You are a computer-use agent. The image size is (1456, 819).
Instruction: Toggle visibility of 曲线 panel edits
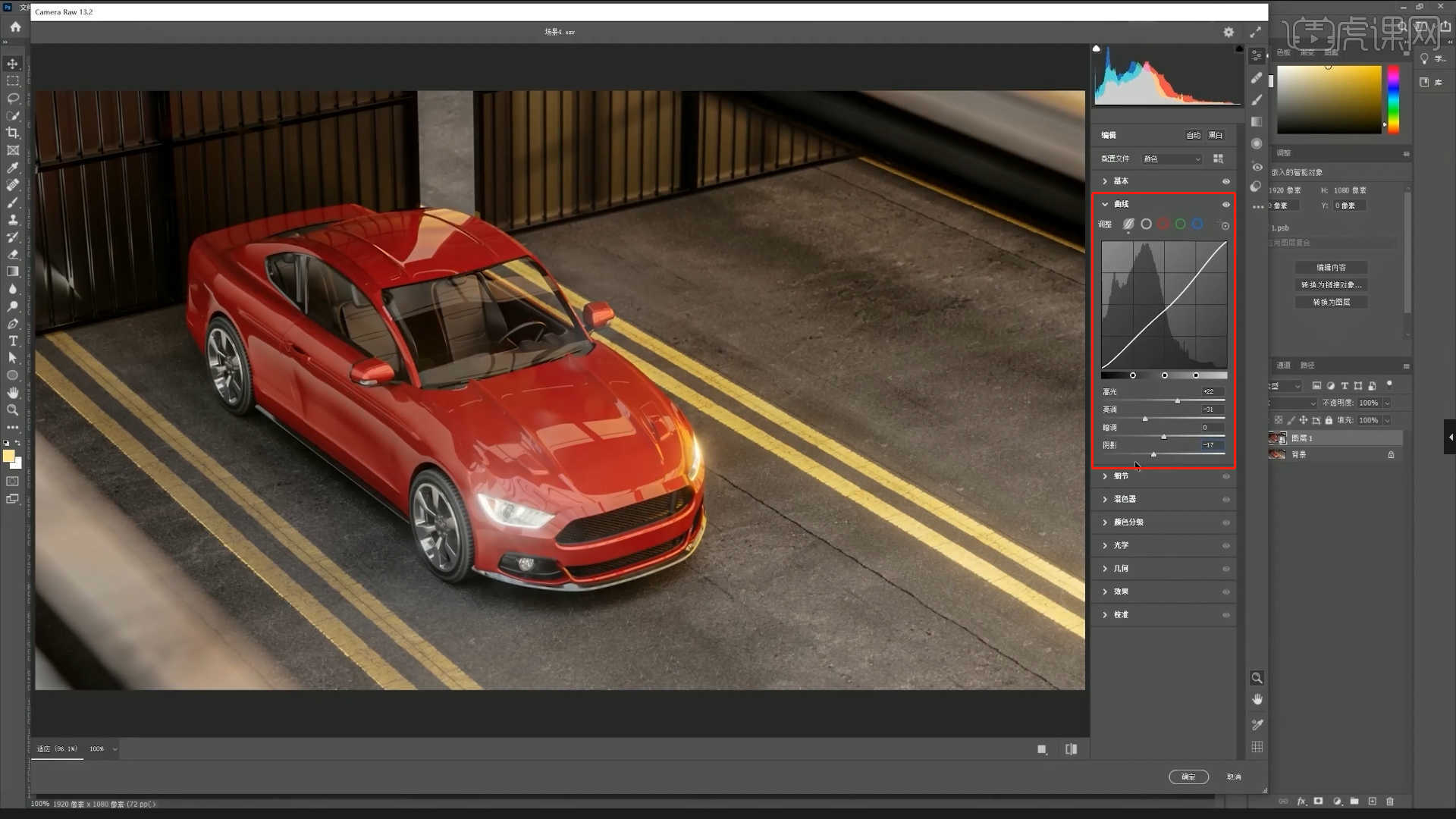(1225, 204)
